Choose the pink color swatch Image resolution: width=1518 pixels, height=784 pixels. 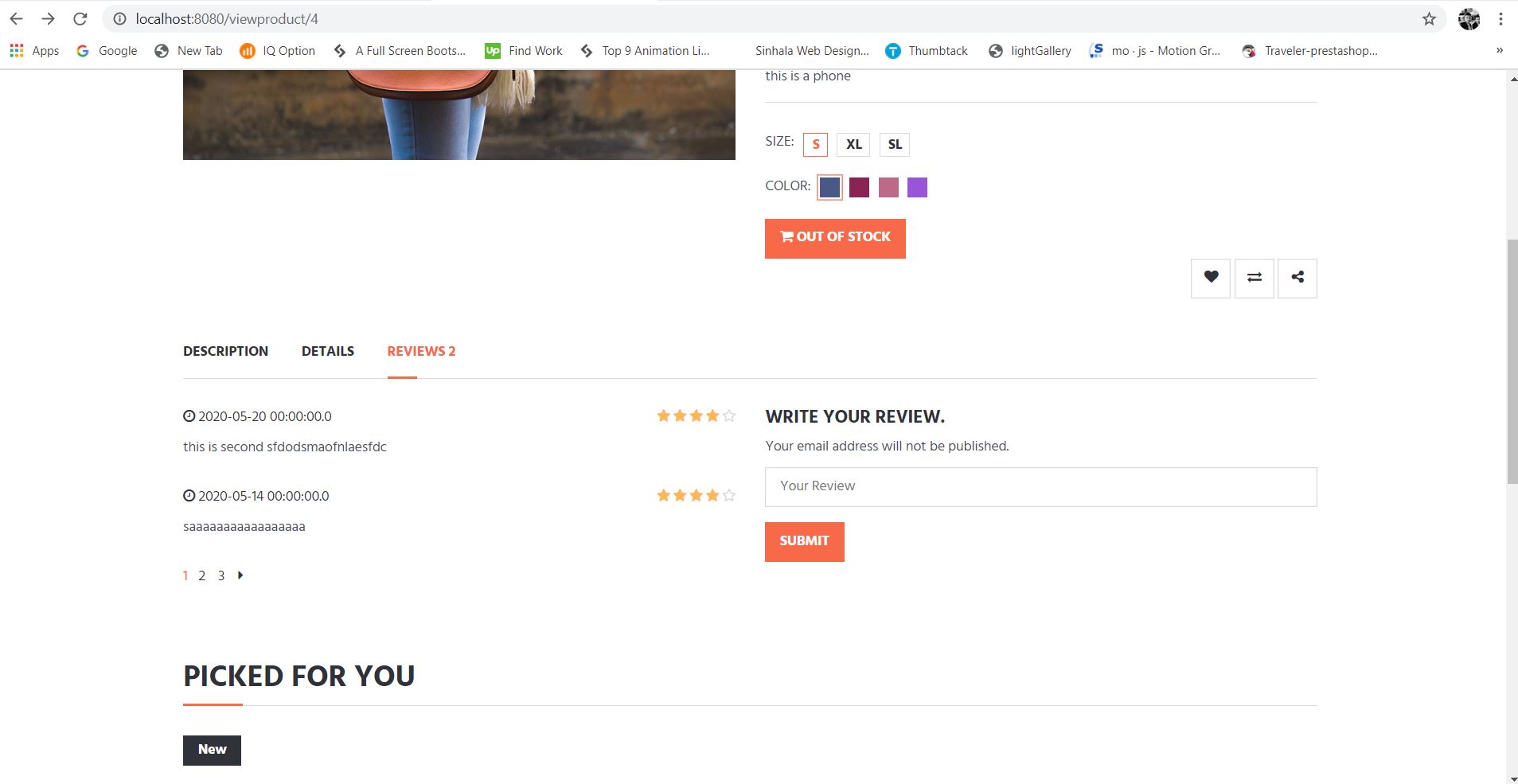[x=888, y=188]
